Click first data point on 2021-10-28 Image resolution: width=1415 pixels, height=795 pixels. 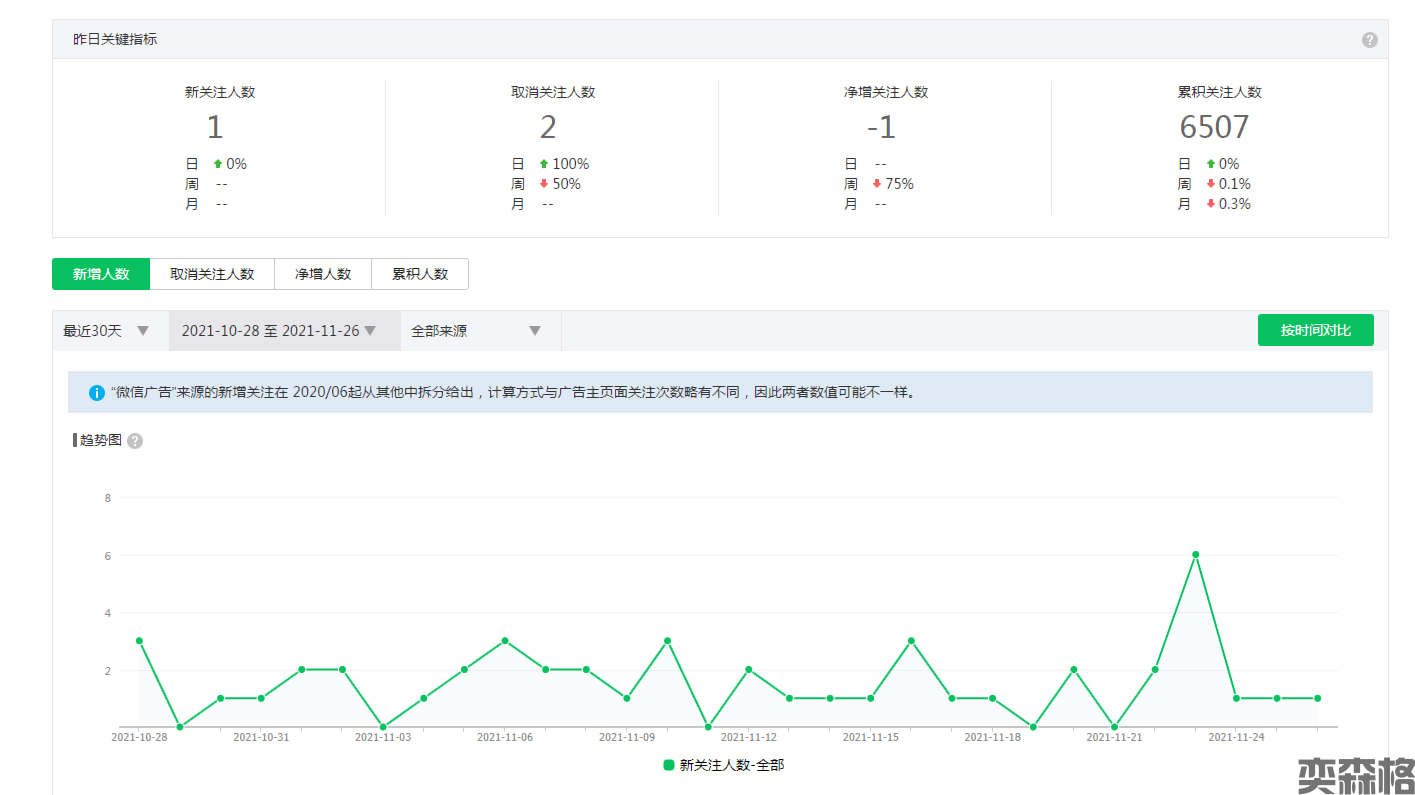pos(139,640)
